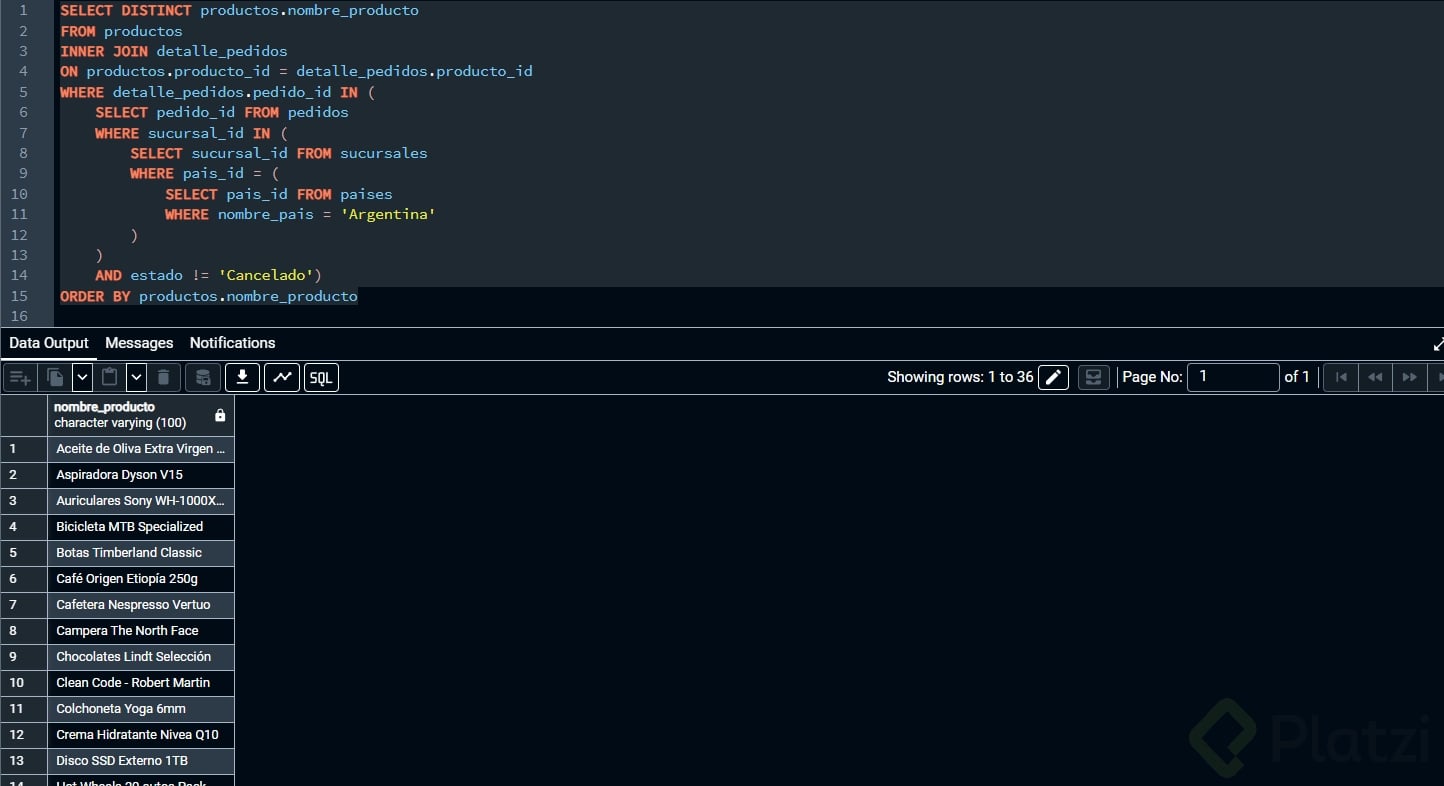This screenshot has width=1444, height=786.
Task: Click 'ORDER BY' on the last query line
Action: tap(95, 296)
